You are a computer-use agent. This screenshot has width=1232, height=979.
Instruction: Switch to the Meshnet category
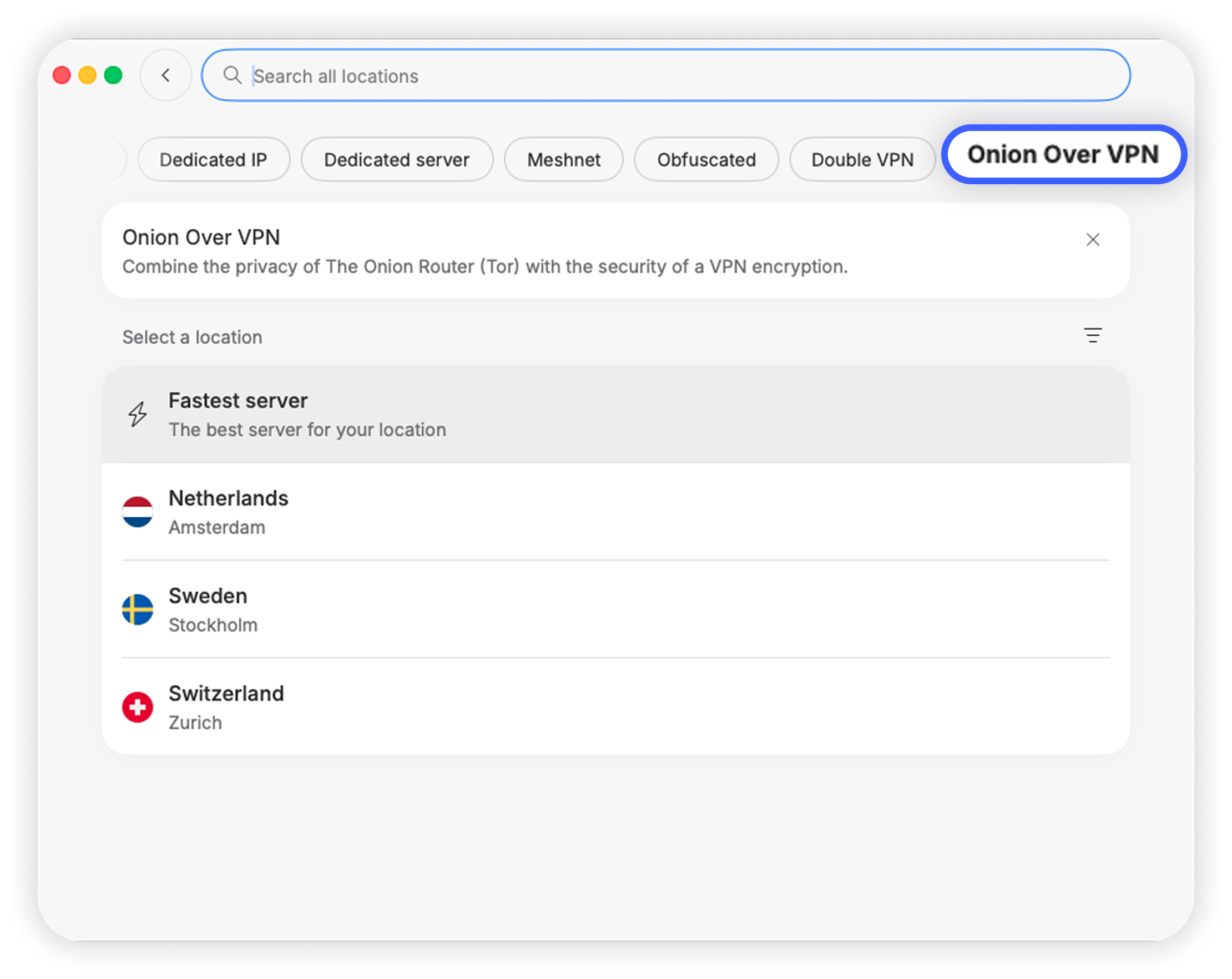[563, 159]
